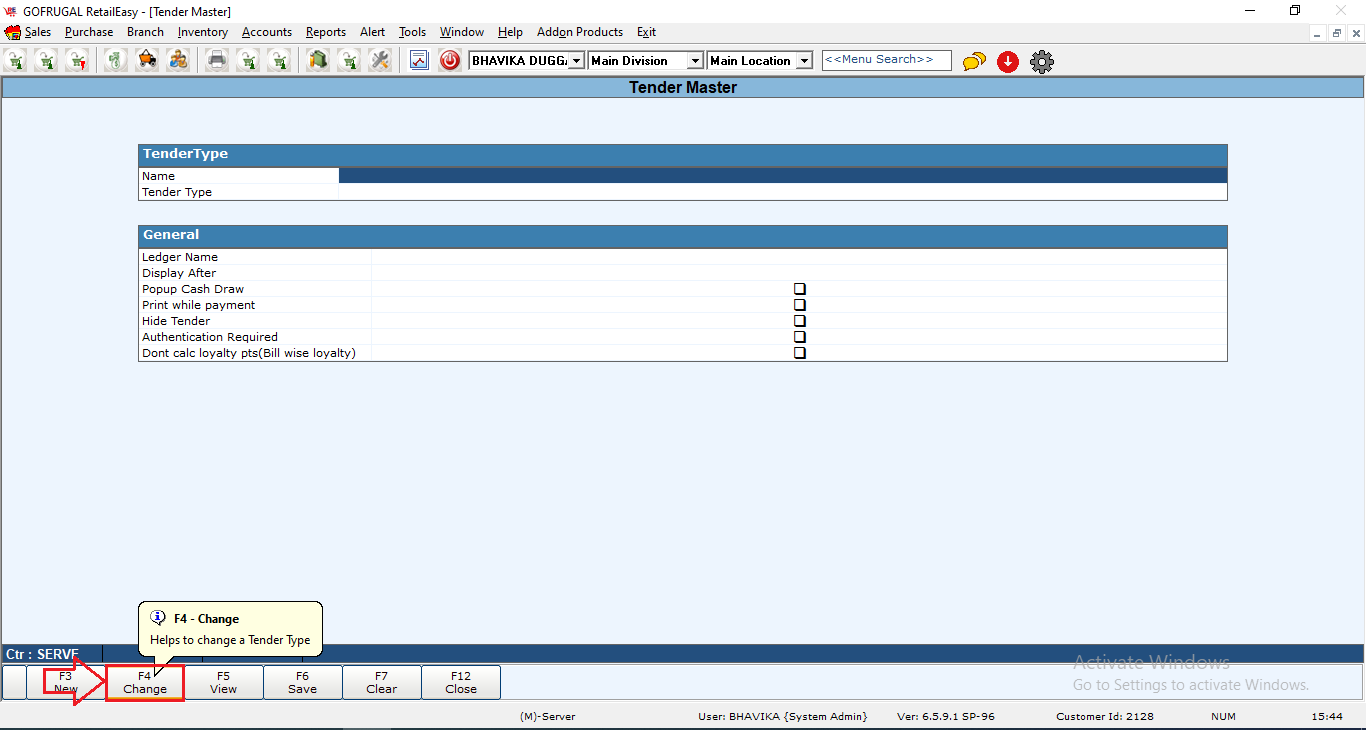
Task: Click the red power button icon
Action: [x=450, y=61]
